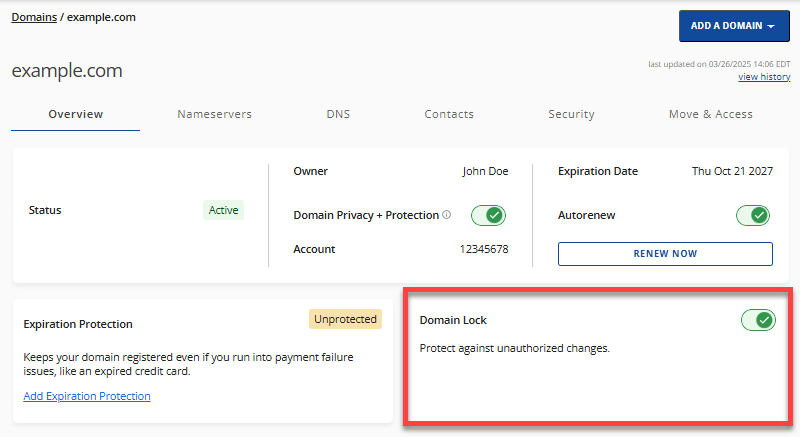The height and width of the screenshot is (437, 800).
Task: Expand the Add a Domain dropdown
Action: [734, 26]
